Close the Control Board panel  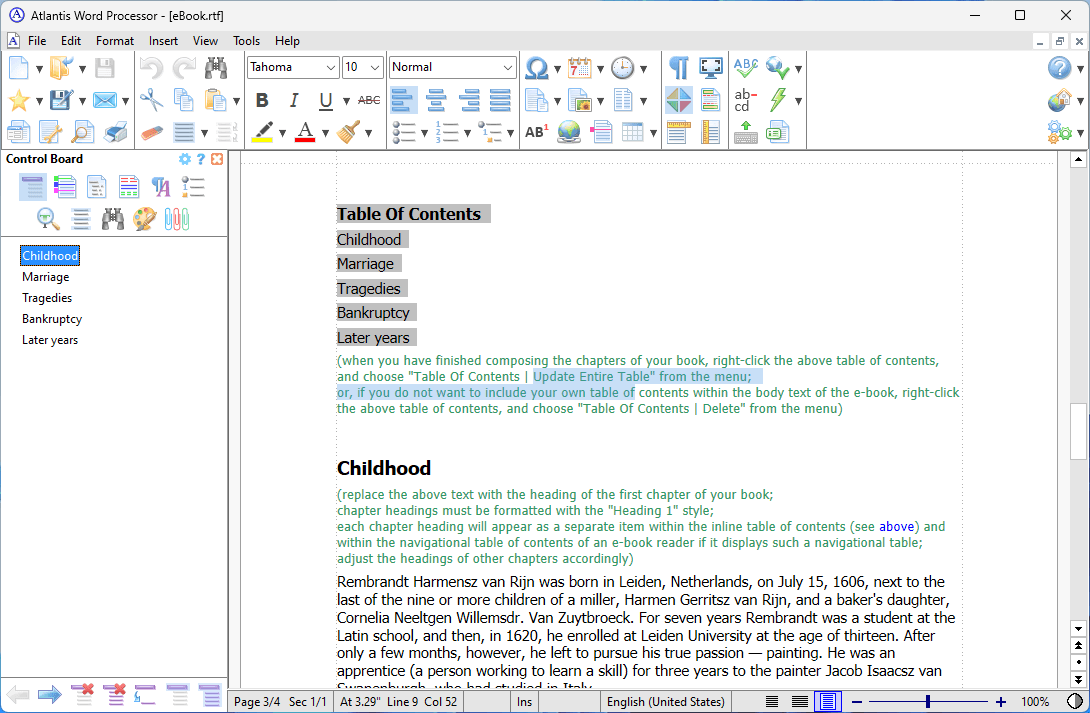coord(217,159)
